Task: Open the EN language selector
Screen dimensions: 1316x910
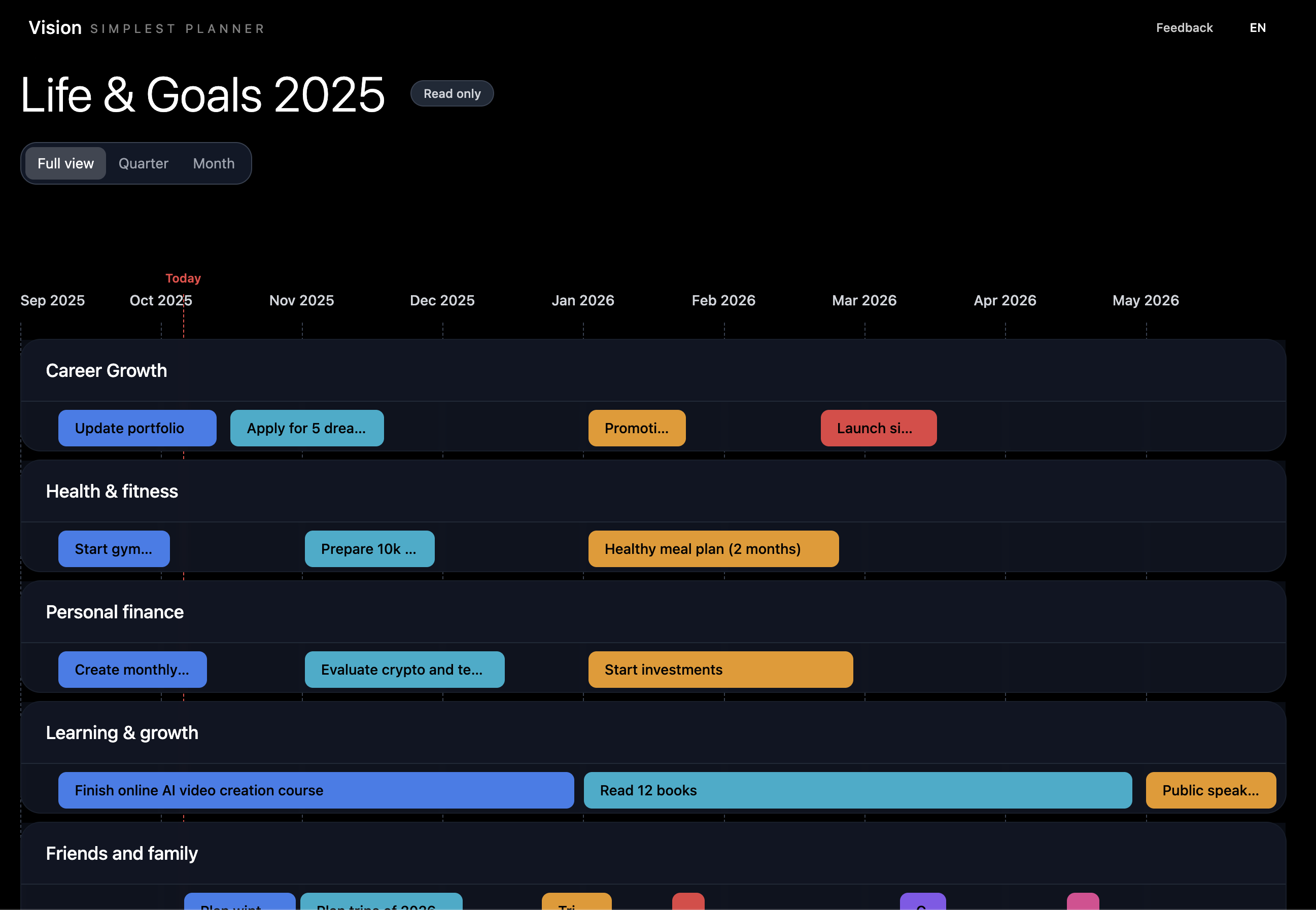Action: 1257,28
